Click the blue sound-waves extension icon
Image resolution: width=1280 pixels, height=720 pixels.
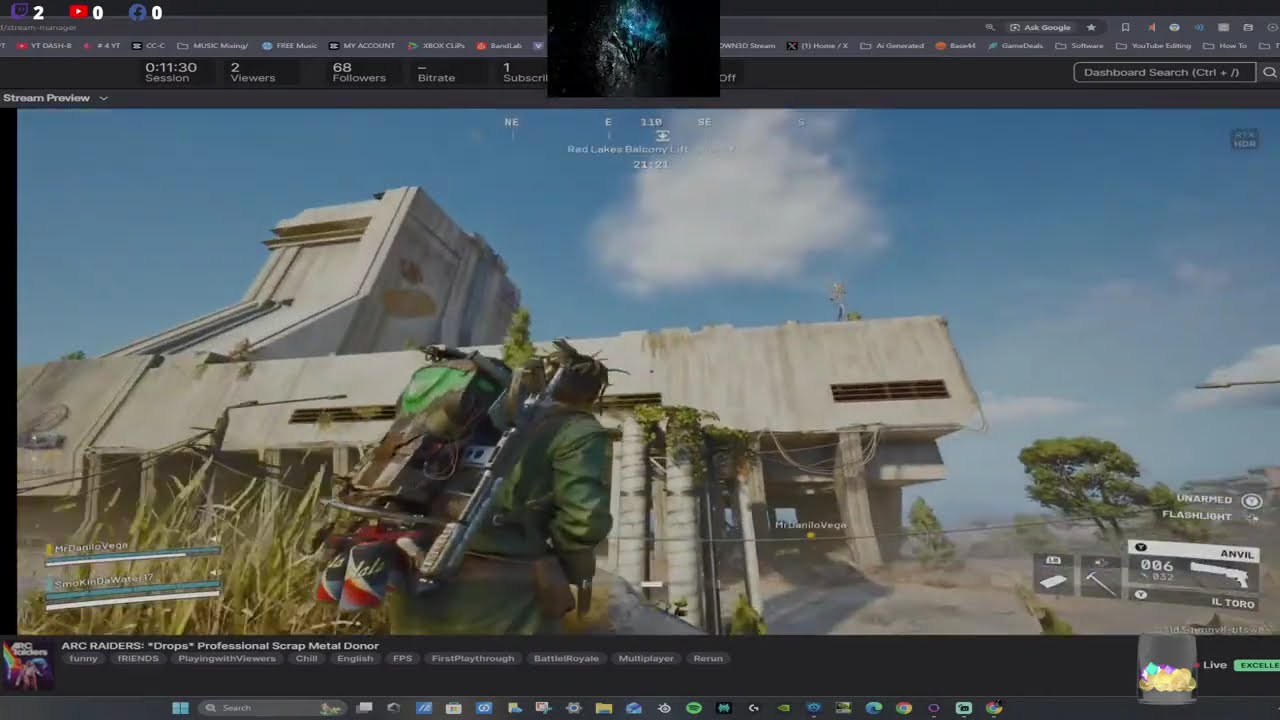point(1199,27)
